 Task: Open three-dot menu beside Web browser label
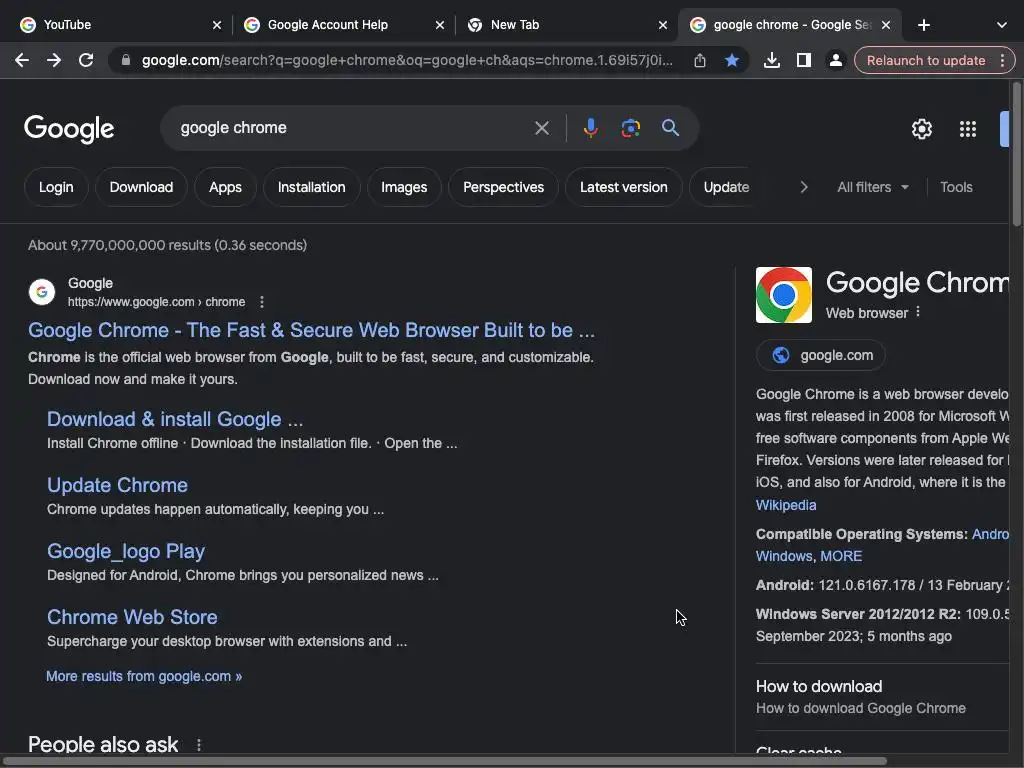(918, 312)
